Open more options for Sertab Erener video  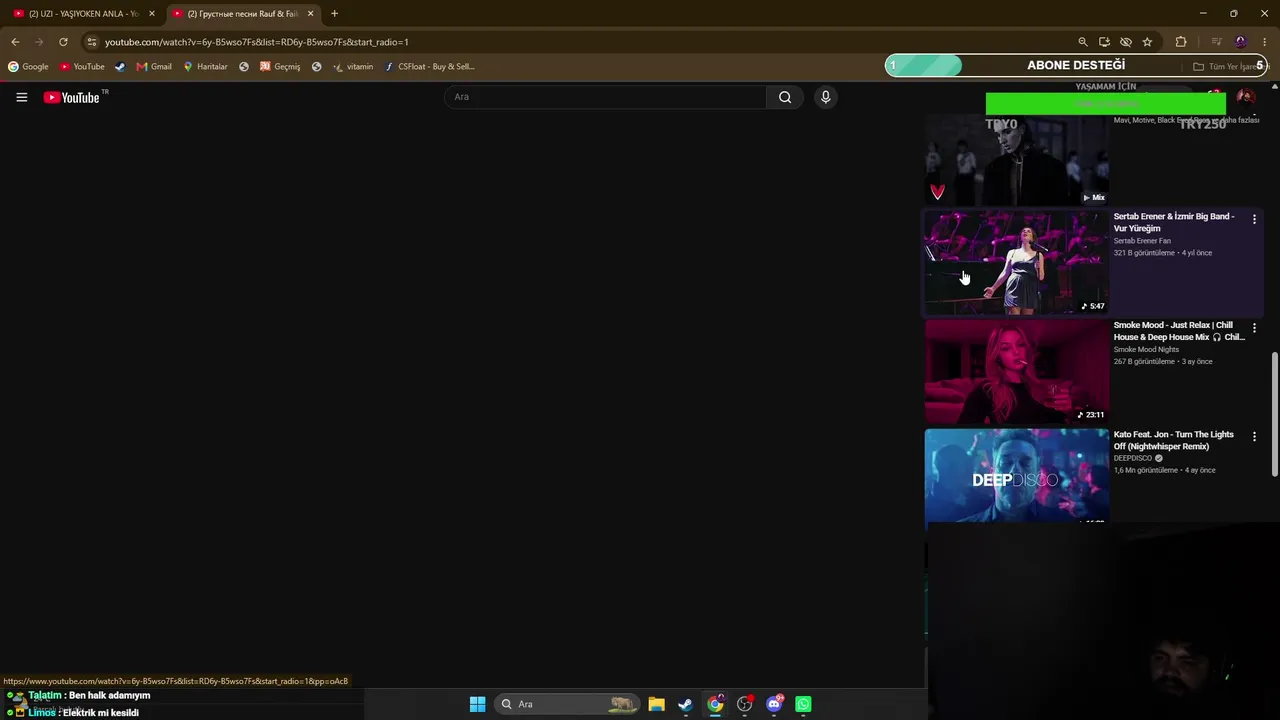(1254, 219)
